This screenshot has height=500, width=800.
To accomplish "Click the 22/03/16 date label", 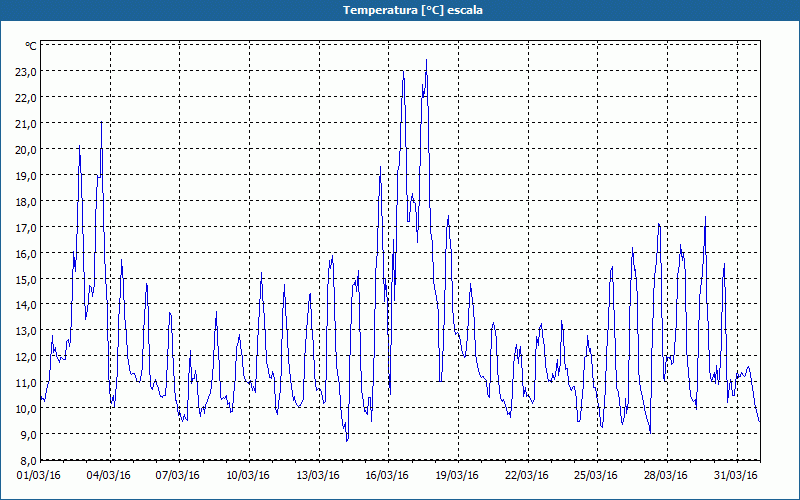I will [x=527, y=476].
